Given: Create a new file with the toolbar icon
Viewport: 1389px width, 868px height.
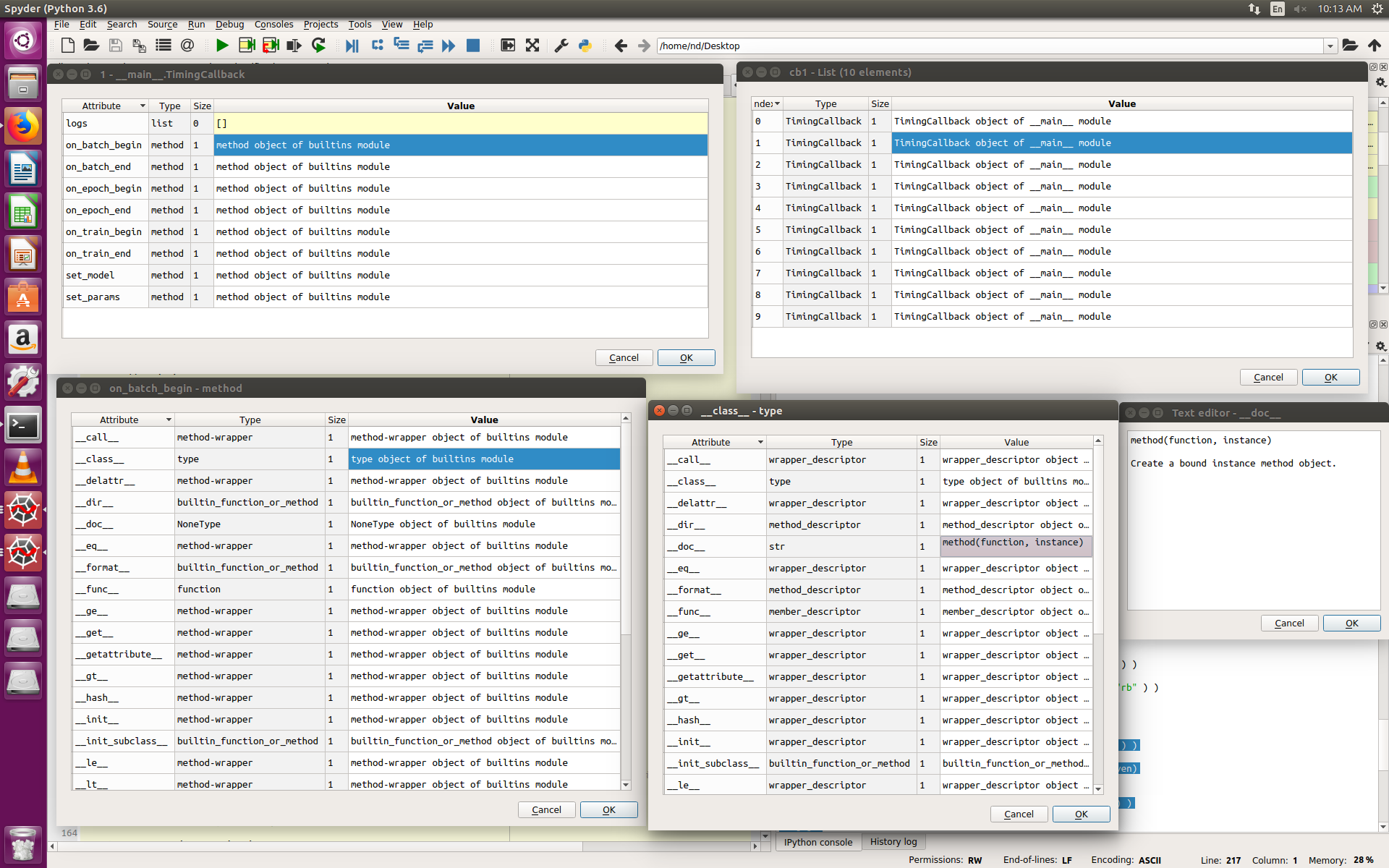Looking at the screenshot, I should 67,45.
